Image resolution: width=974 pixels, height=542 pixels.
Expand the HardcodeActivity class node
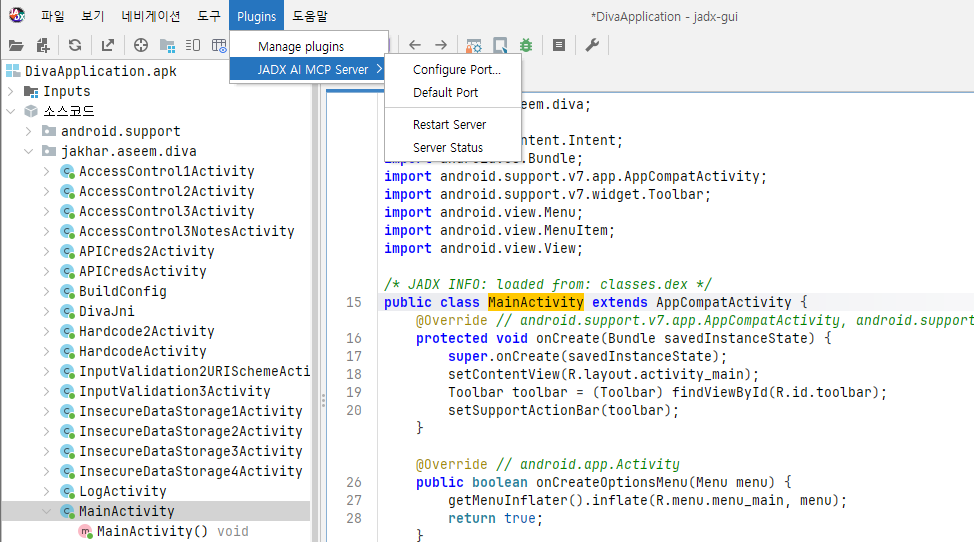tap(47, 351)
